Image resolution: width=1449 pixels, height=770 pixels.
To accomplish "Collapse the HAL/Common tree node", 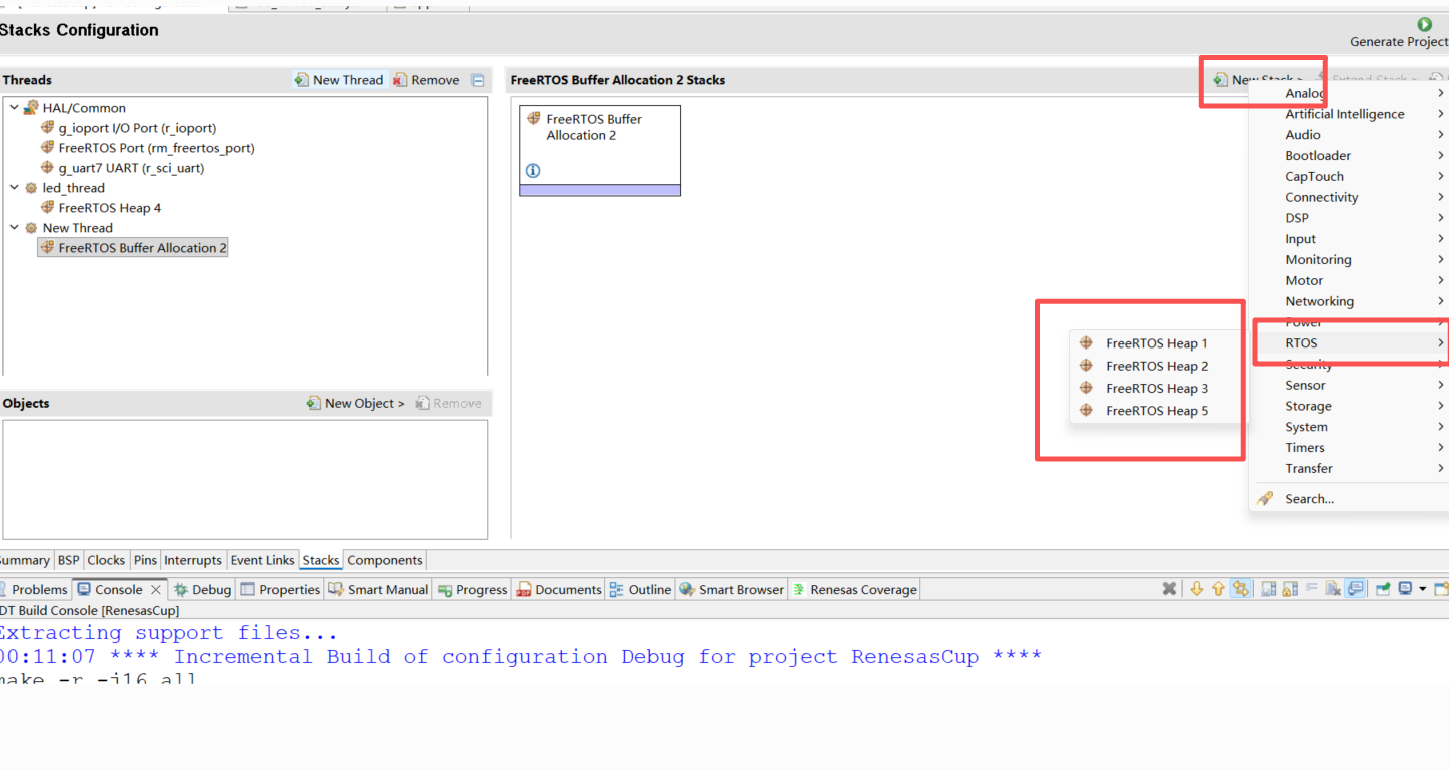I will pos(14,107).
